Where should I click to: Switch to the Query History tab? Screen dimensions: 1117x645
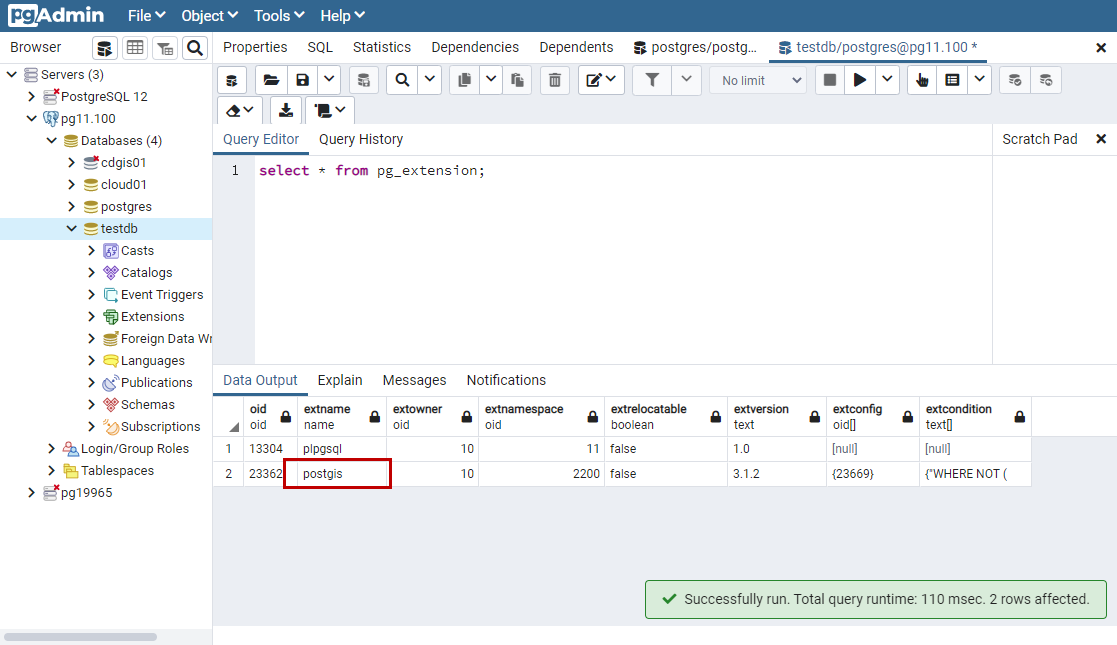point(361,139)
